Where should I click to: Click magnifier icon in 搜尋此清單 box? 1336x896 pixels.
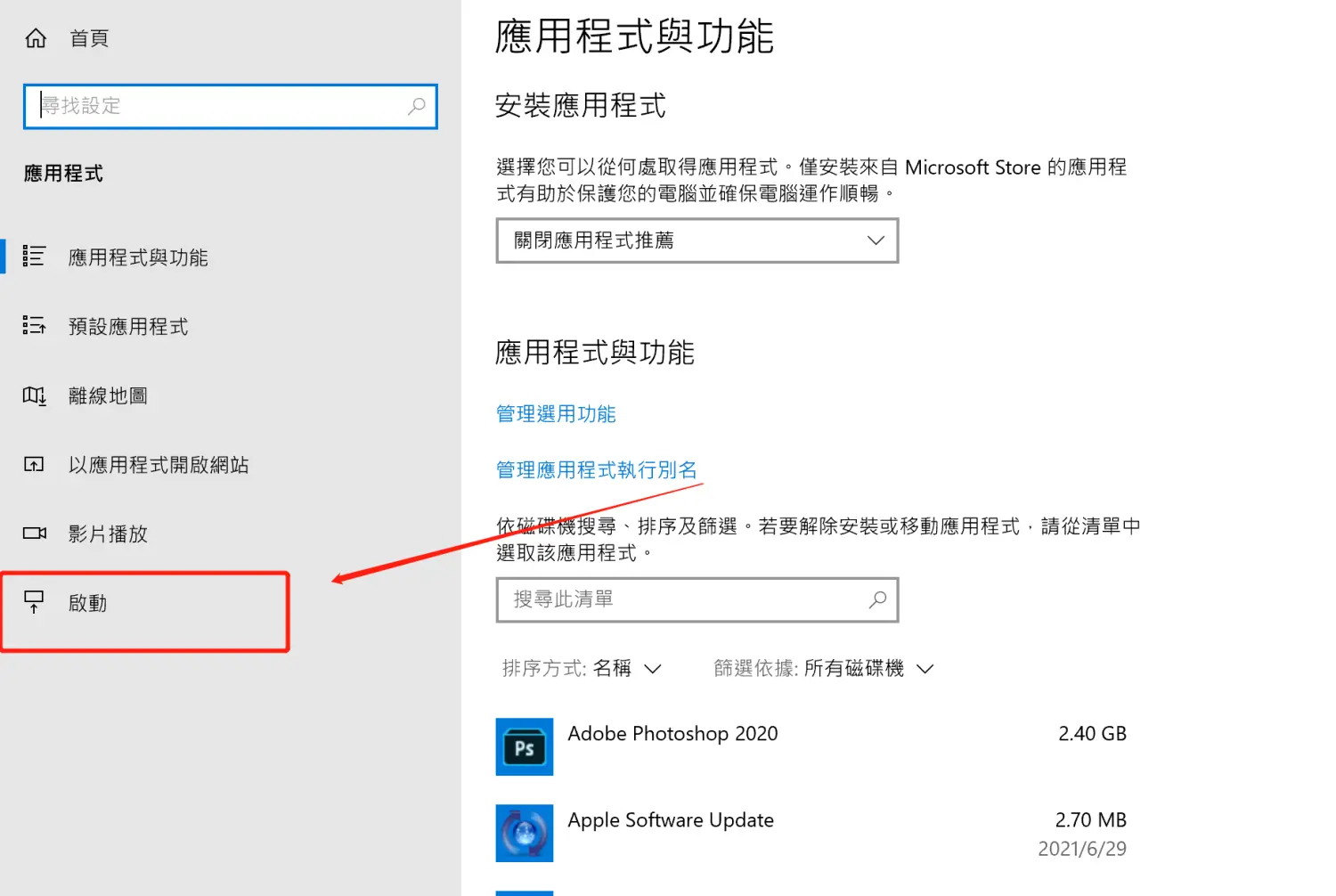[x=877, y=599]
